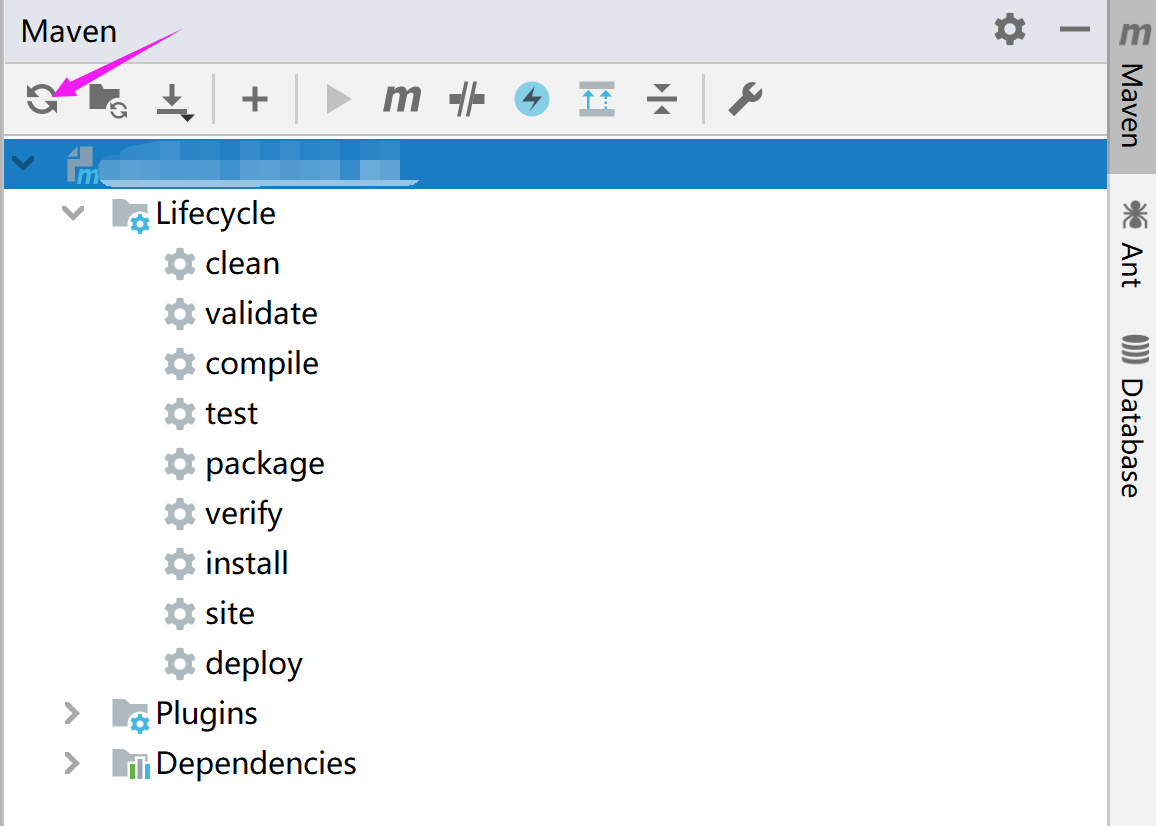This screenshot has width=1156, height=826.
Task: Click gear icon beside deploy
Action: tap(180, 664)
